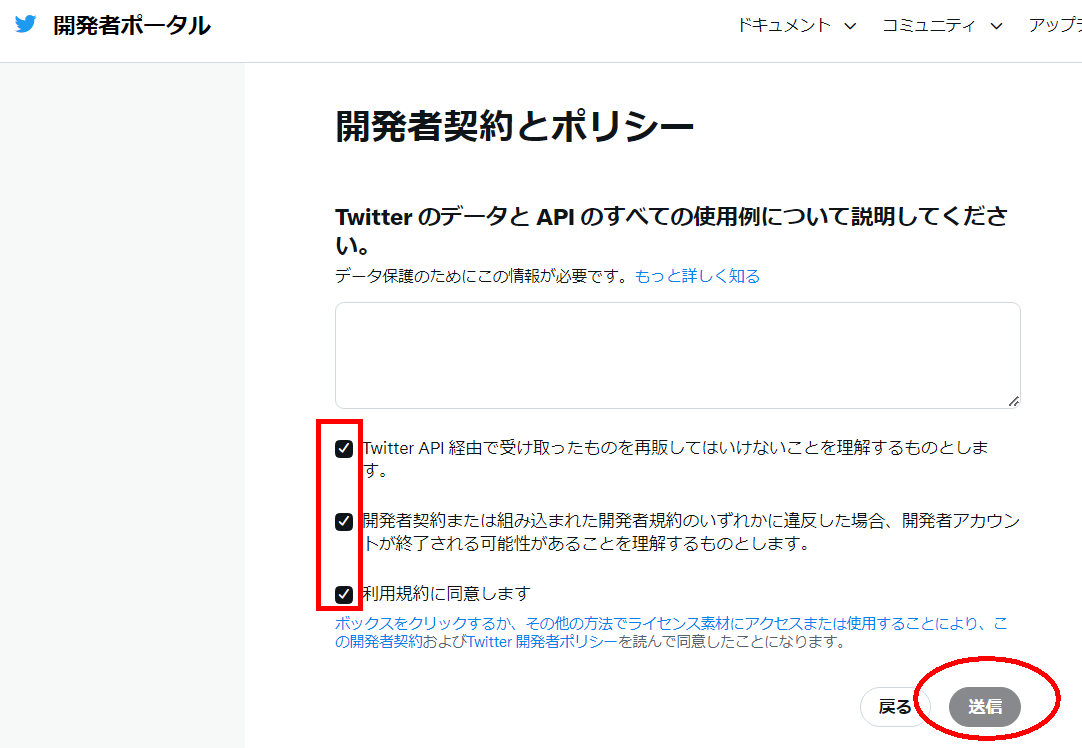
Task: Click the 利用規約に同意します label text
Action: (x=446, y=593)
